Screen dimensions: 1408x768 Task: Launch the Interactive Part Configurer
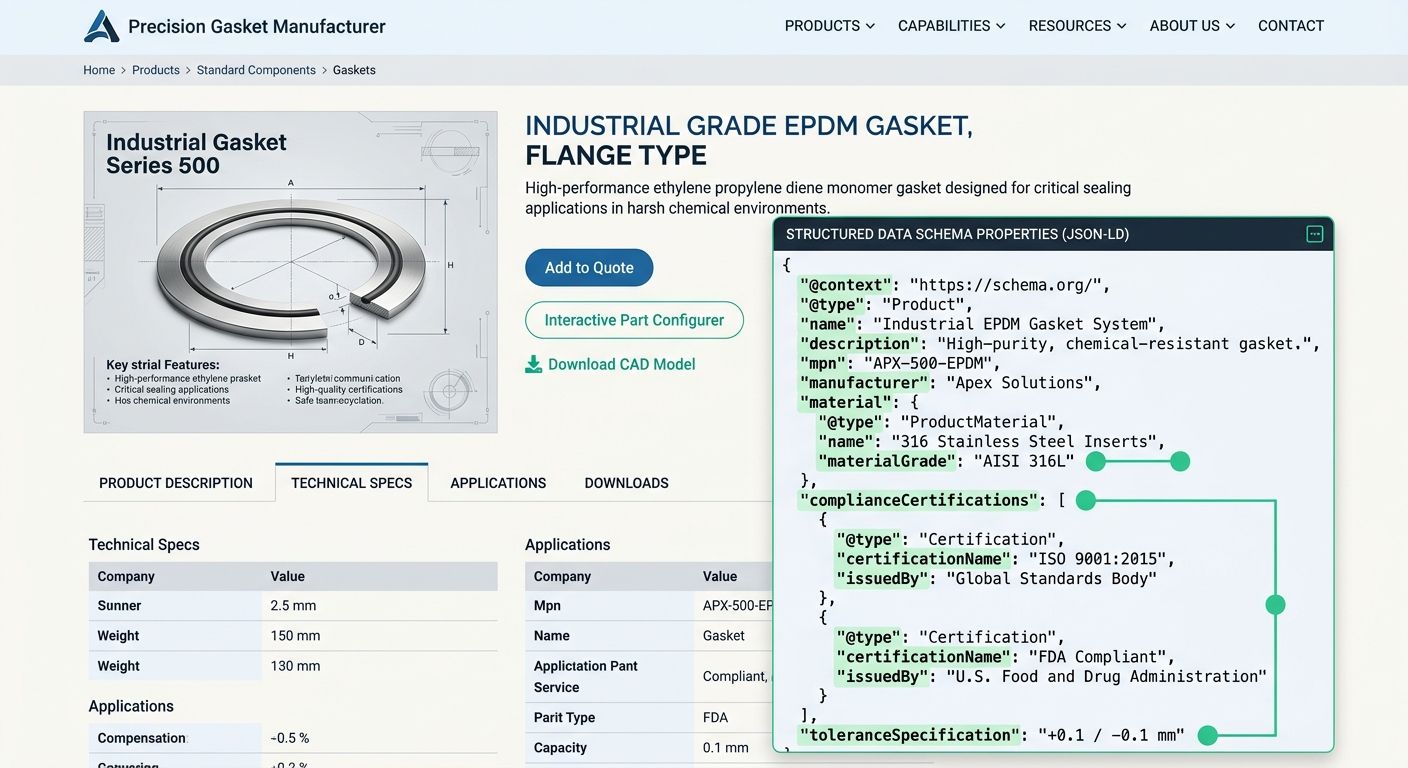(x=634, y=320)
